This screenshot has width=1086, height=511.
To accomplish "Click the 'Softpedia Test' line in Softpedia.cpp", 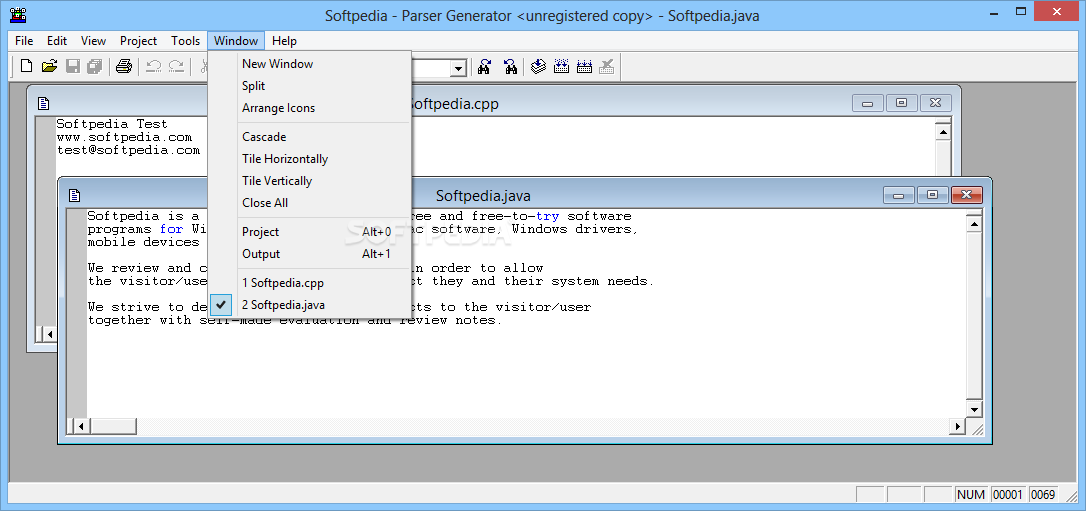I will pyautogui.click(x=112, y=124).
